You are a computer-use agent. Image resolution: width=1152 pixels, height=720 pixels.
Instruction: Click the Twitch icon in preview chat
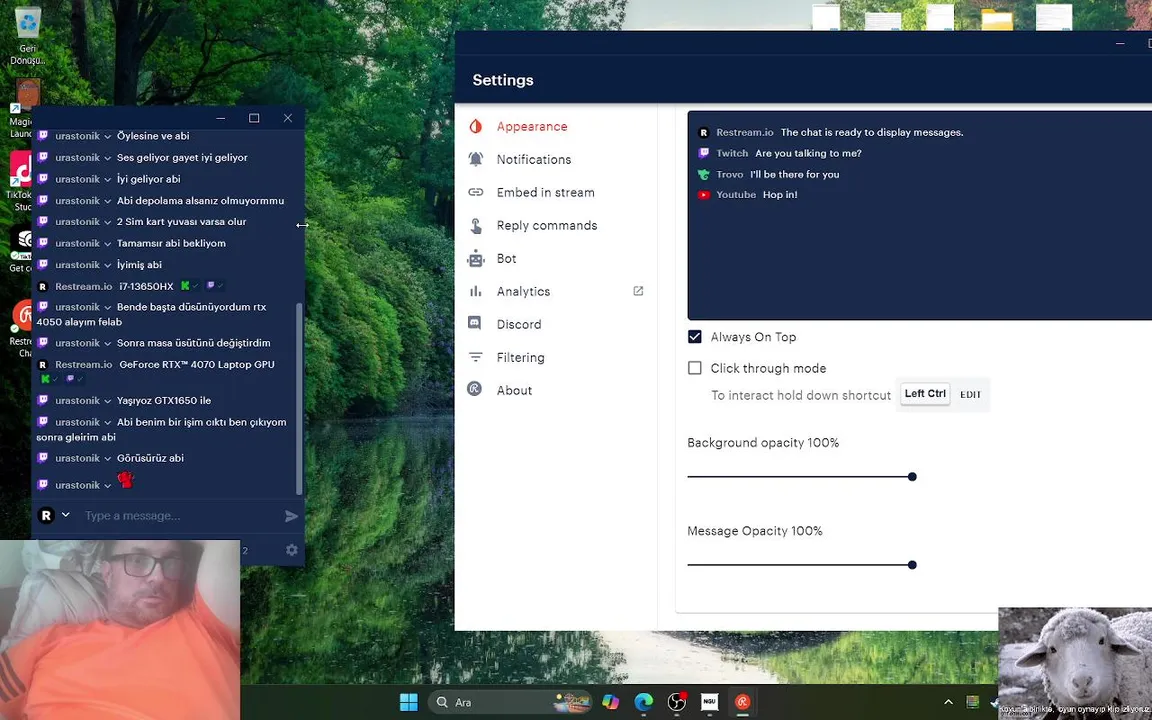[703, 153]
